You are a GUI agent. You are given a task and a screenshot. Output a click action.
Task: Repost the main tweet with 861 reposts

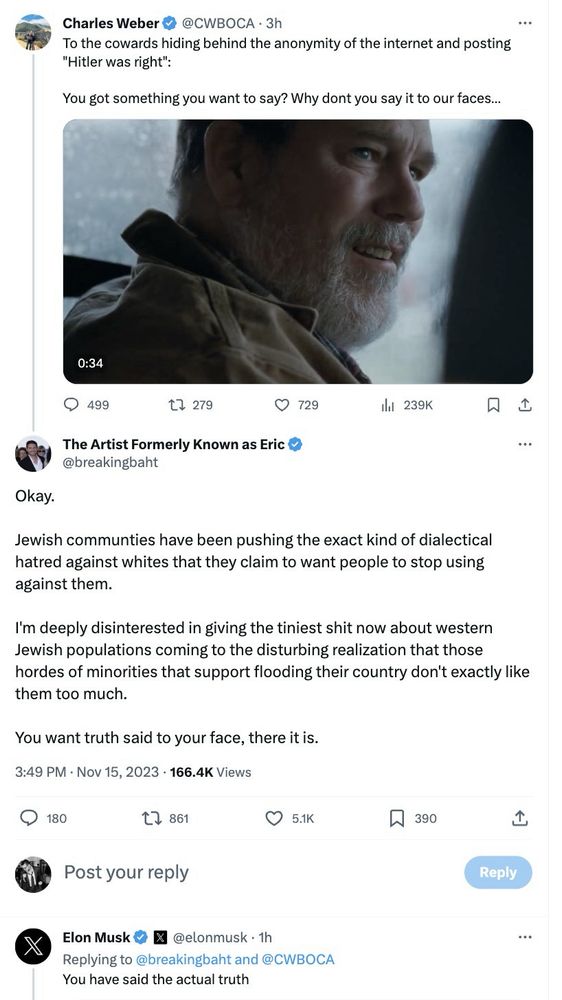165,818
